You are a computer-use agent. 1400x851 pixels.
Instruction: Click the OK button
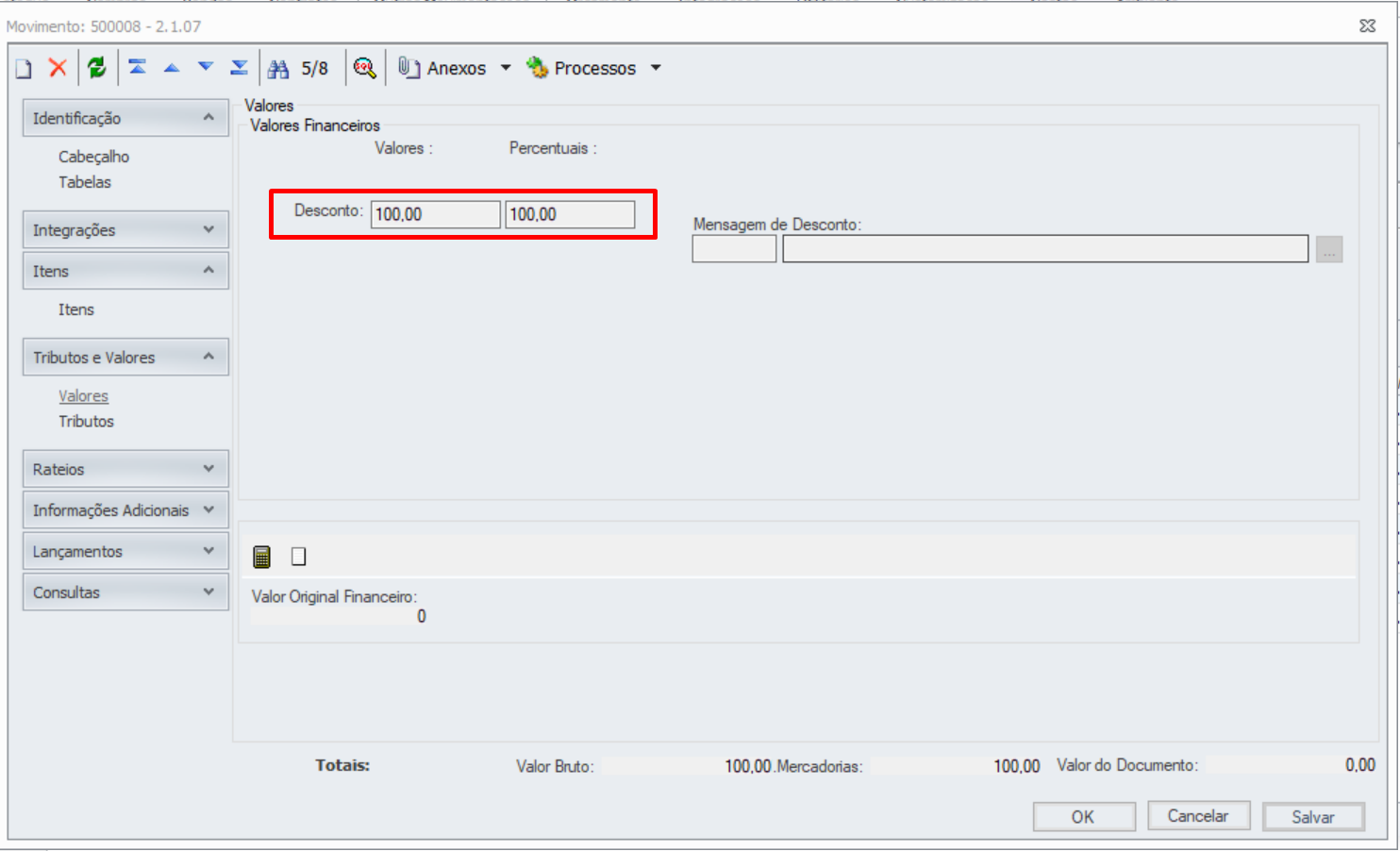[1084, 816]
